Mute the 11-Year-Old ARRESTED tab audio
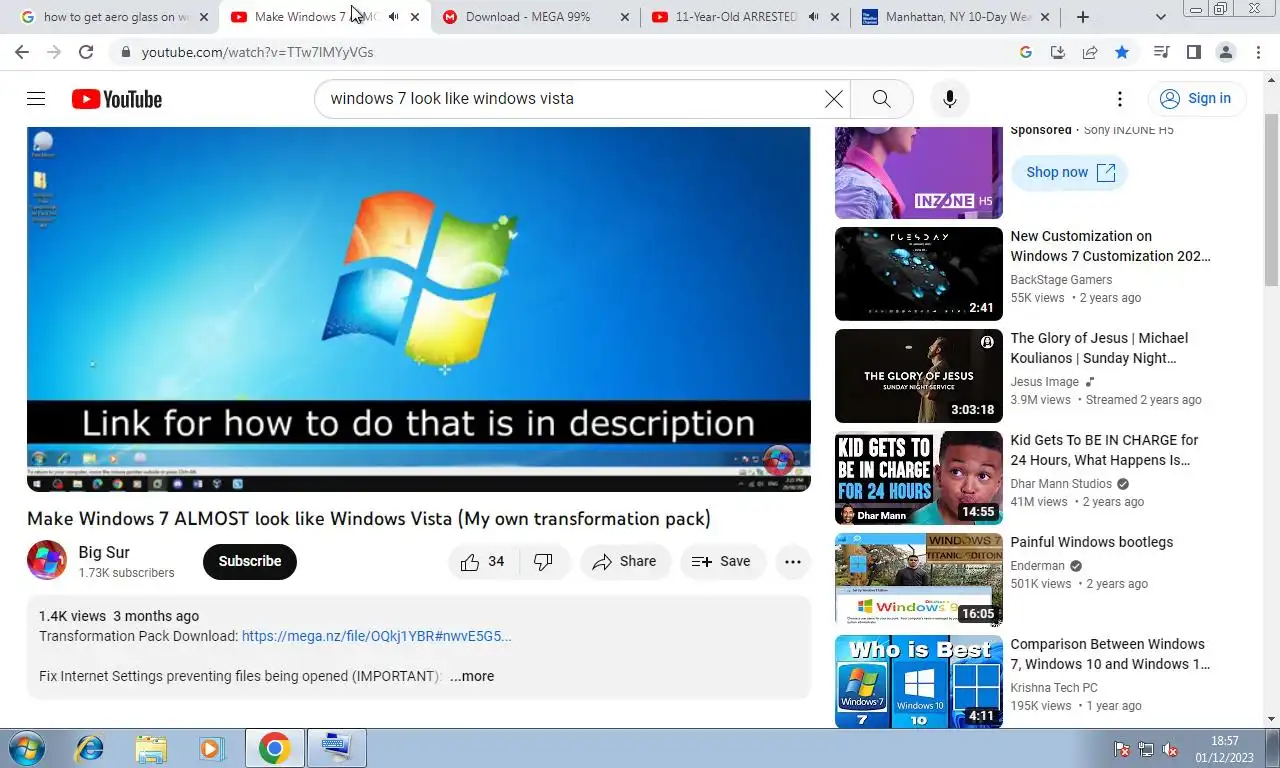The width and height of the screenshot is (1280, 768). click(814, 17)
